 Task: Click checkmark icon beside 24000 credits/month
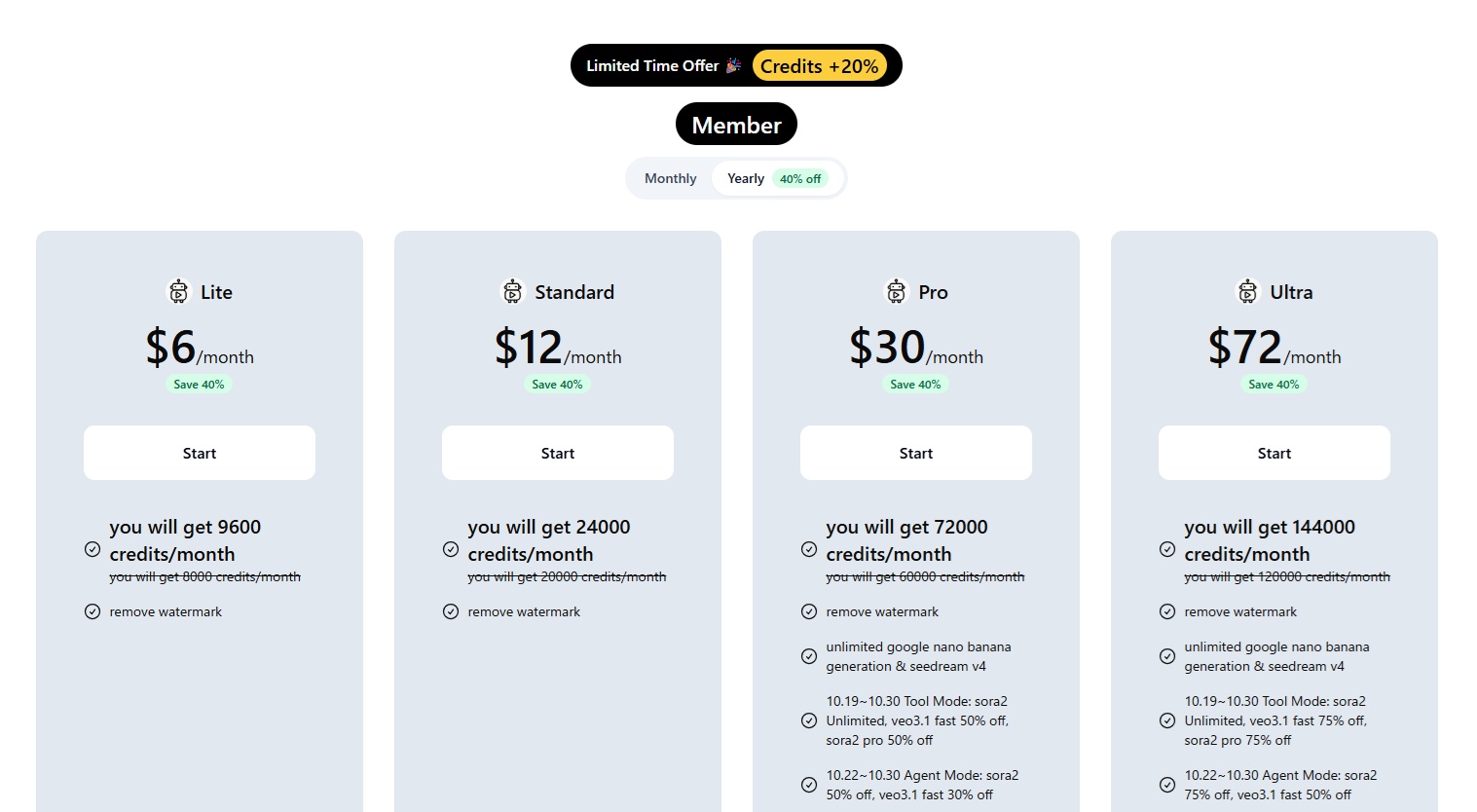pyautogui.click(x=451, y=549)
